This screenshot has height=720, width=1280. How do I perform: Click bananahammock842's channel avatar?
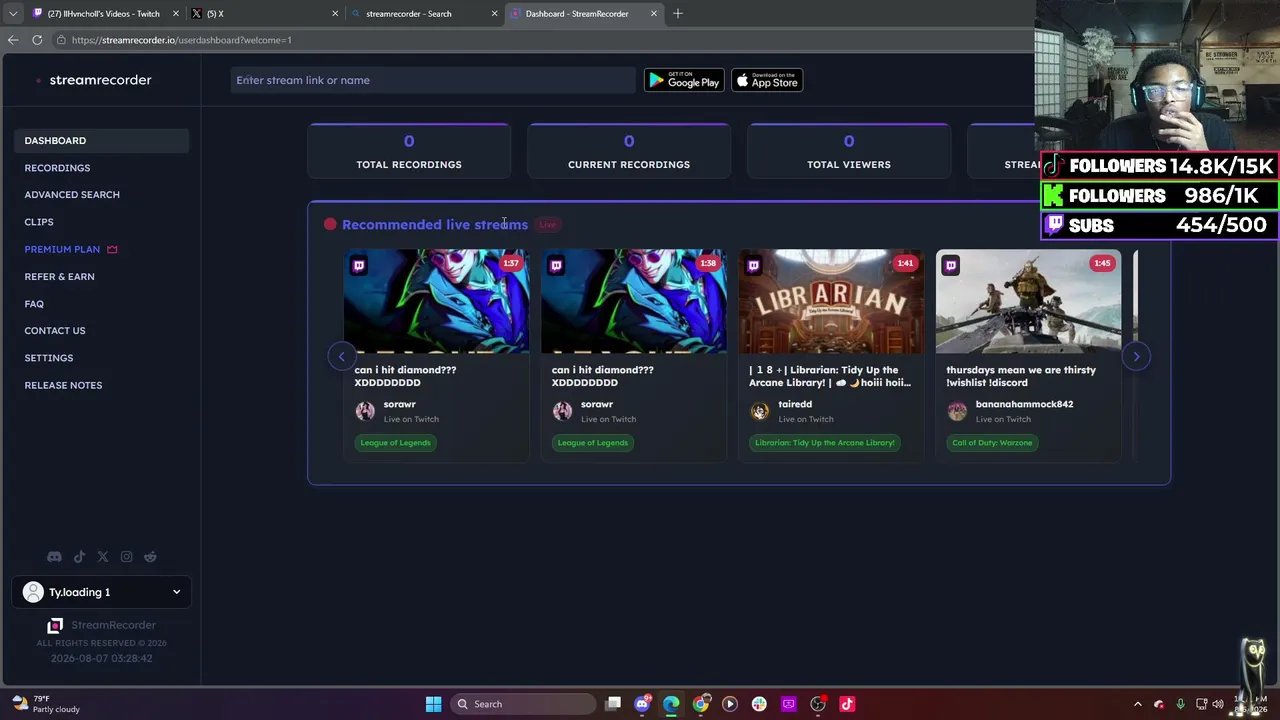957,411
